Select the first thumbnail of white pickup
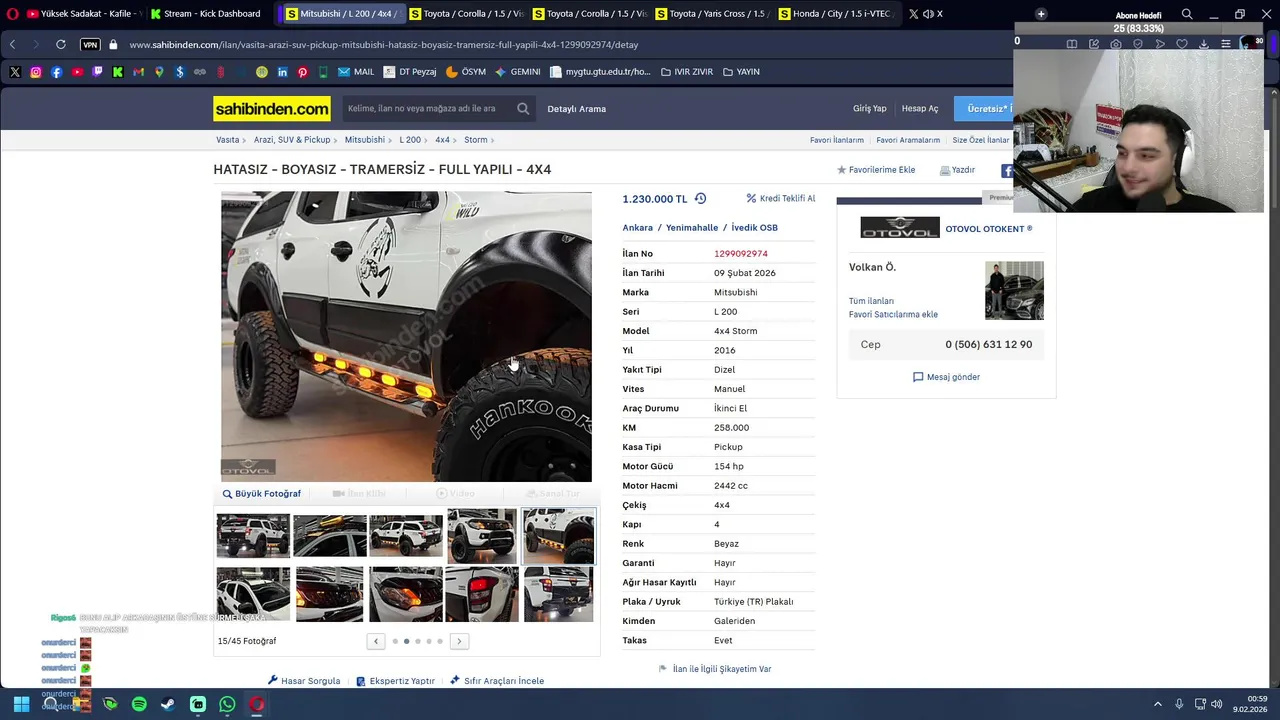Screen dimensions: 1280x720 (x=253, y=535)
